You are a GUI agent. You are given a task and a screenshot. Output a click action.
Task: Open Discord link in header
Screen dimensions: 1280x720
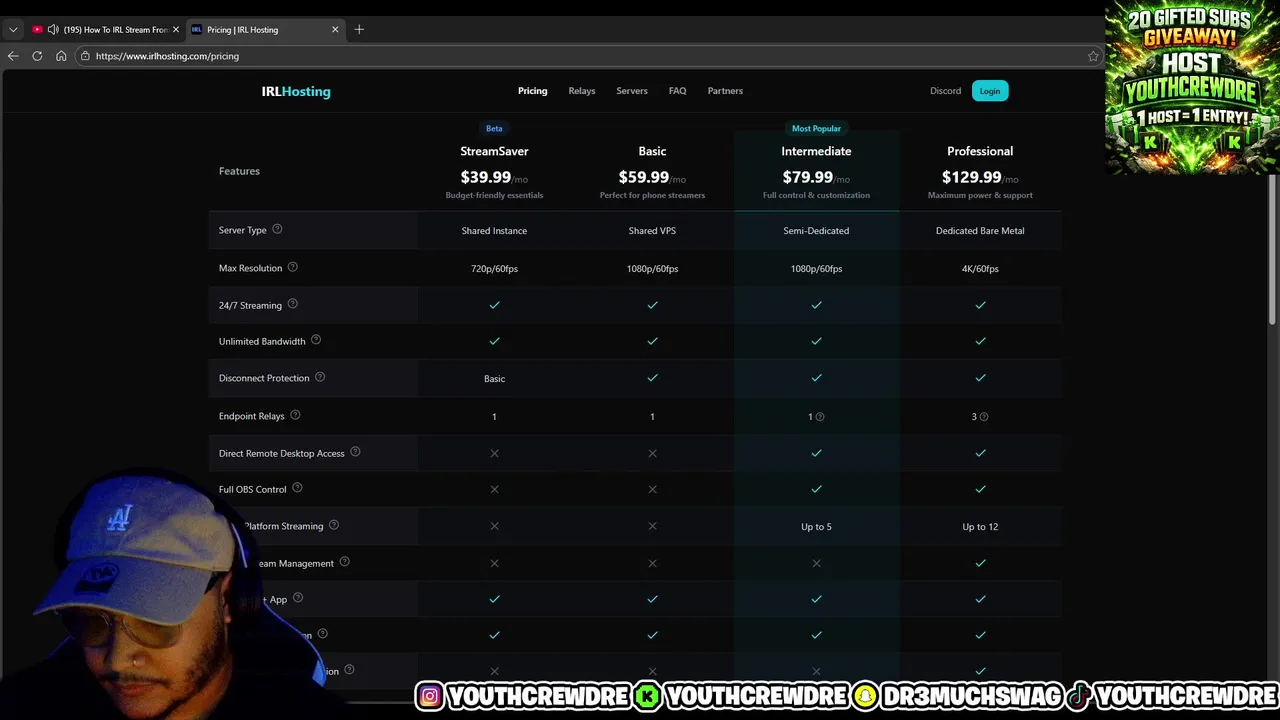point(945,91)
